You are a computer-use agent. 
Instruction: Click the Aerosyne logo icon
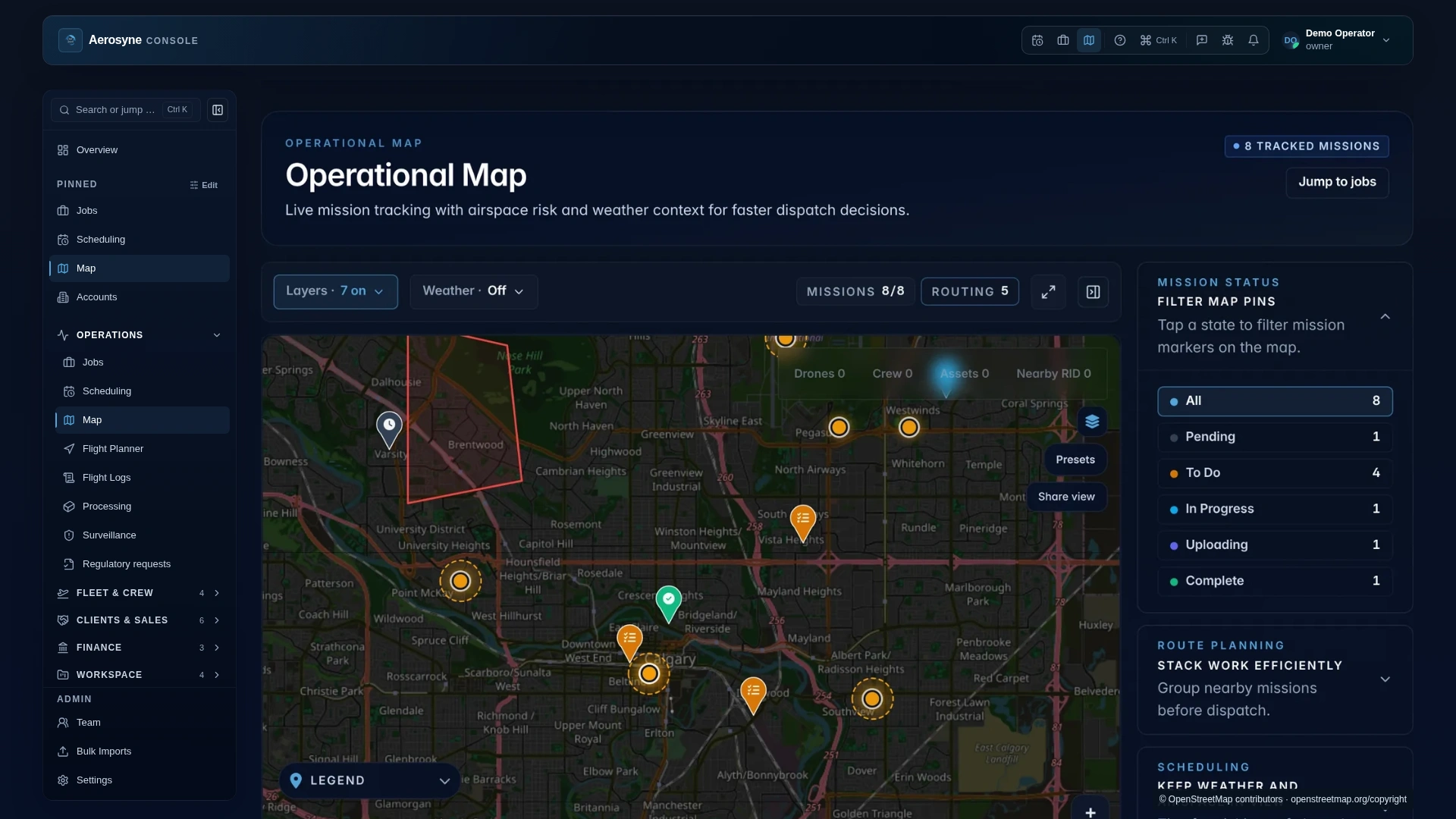[x=71, y=40]
